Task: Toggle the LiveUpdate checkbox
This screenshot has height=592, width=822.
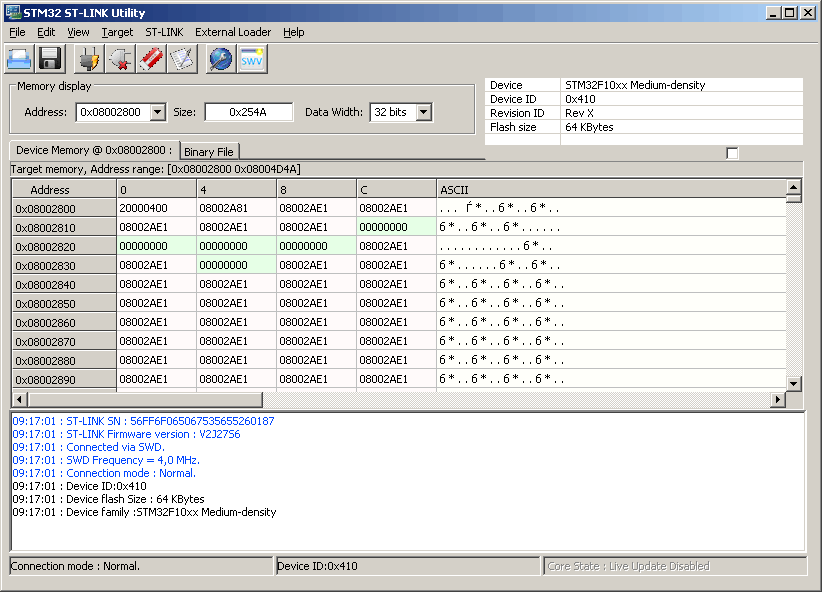Action: pyautogui.click(x=732, y=153)
